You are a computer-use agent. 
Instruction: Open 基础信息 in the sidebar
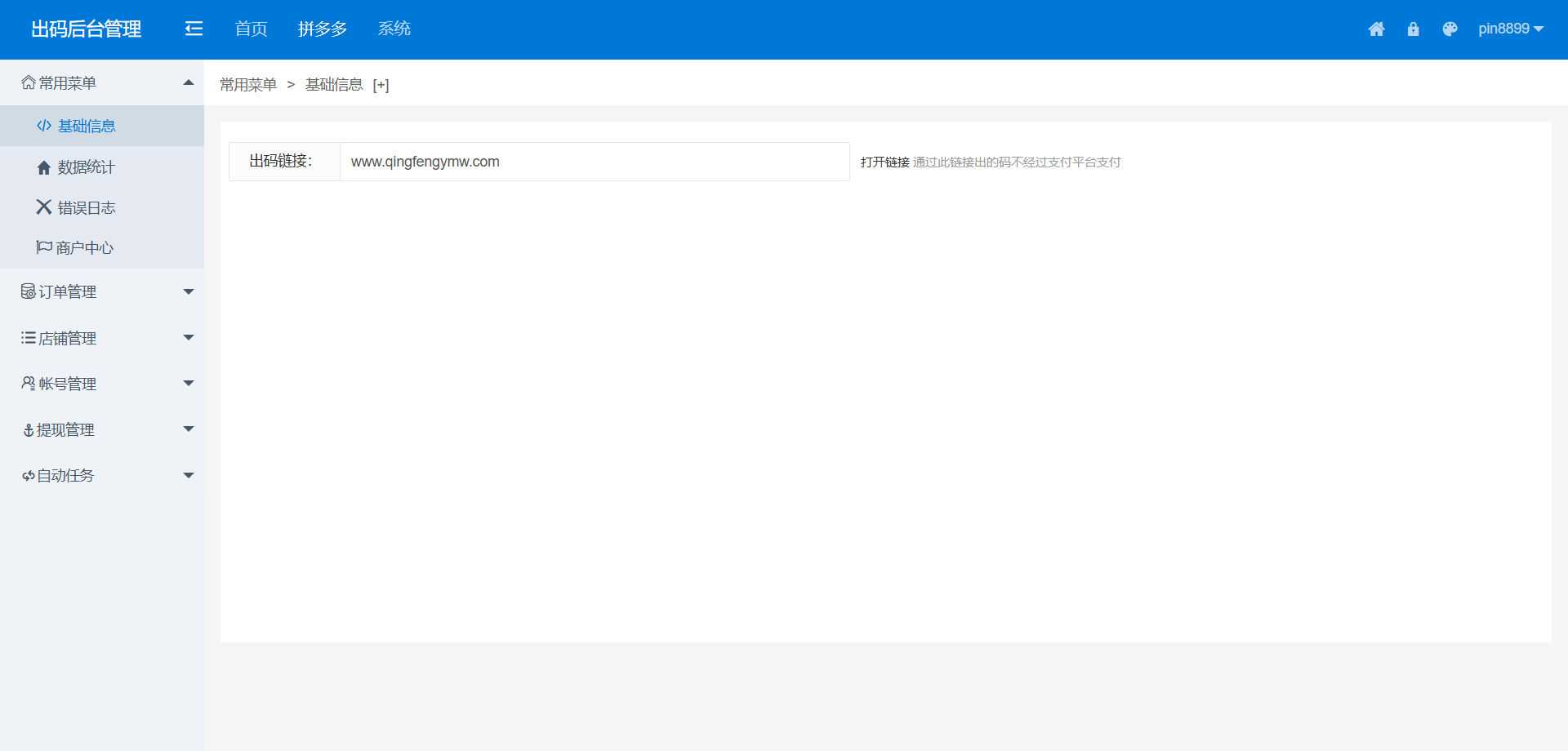click(x=86, y=126)
